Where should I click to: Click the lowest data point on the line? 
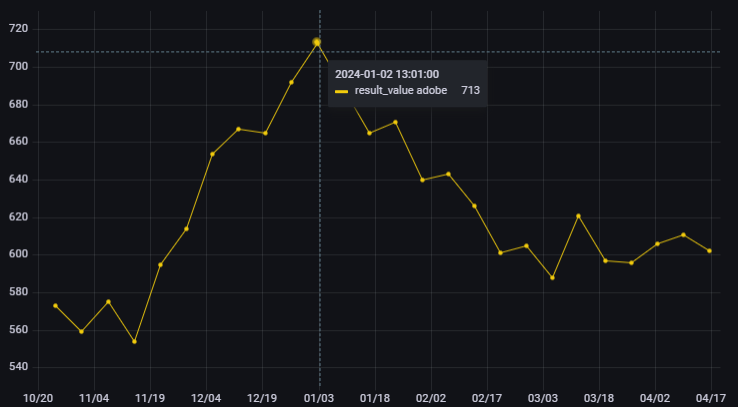[x=135, y=342]
